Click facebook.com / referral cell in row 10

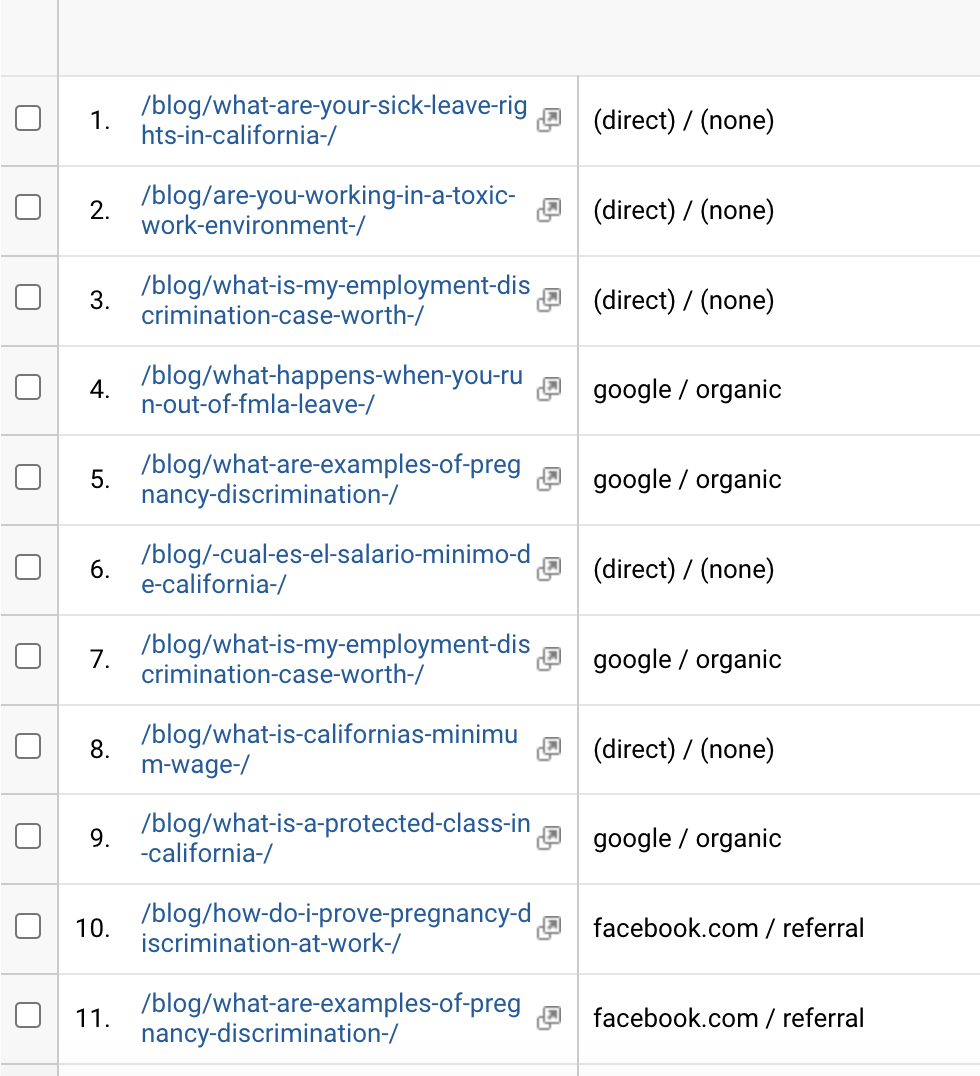[729, 928]
